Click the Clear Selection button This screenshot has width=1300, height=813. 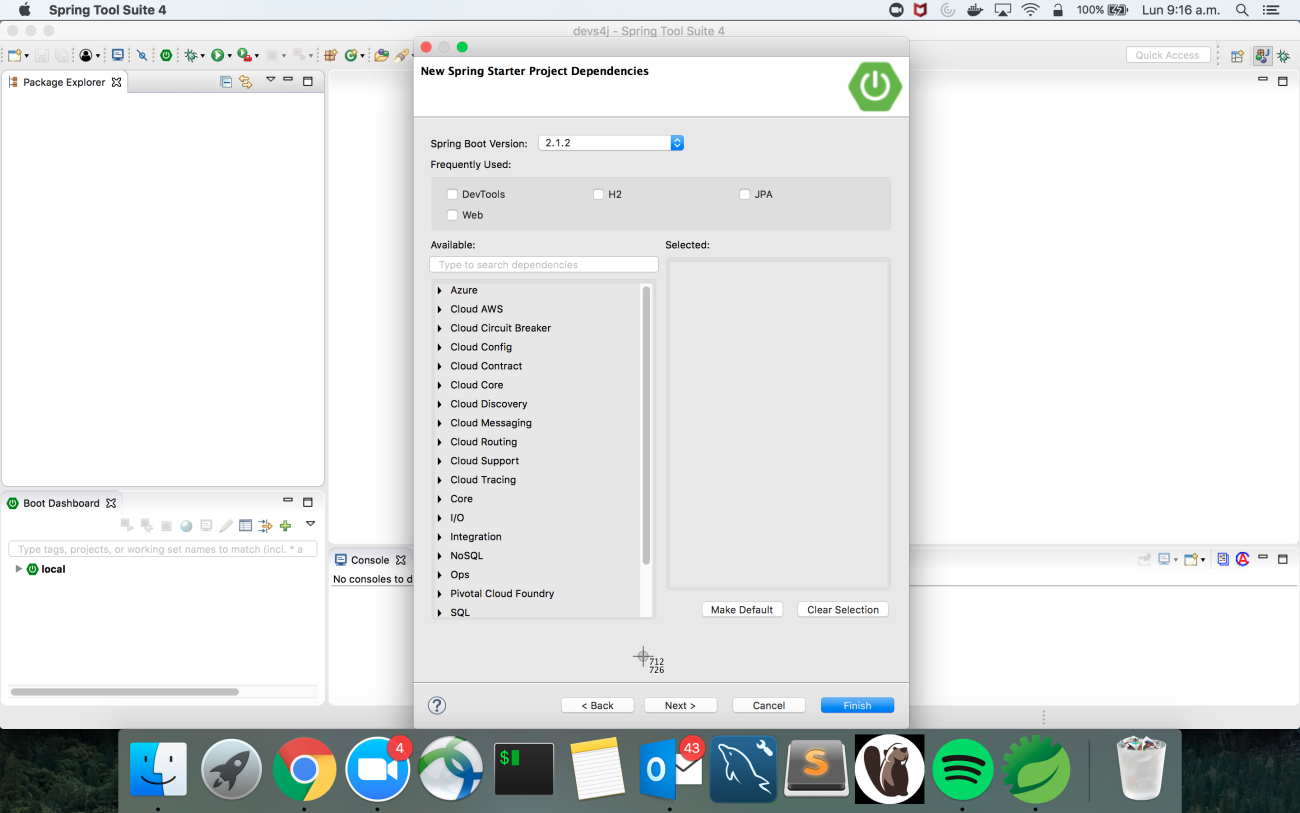(842, 609)
